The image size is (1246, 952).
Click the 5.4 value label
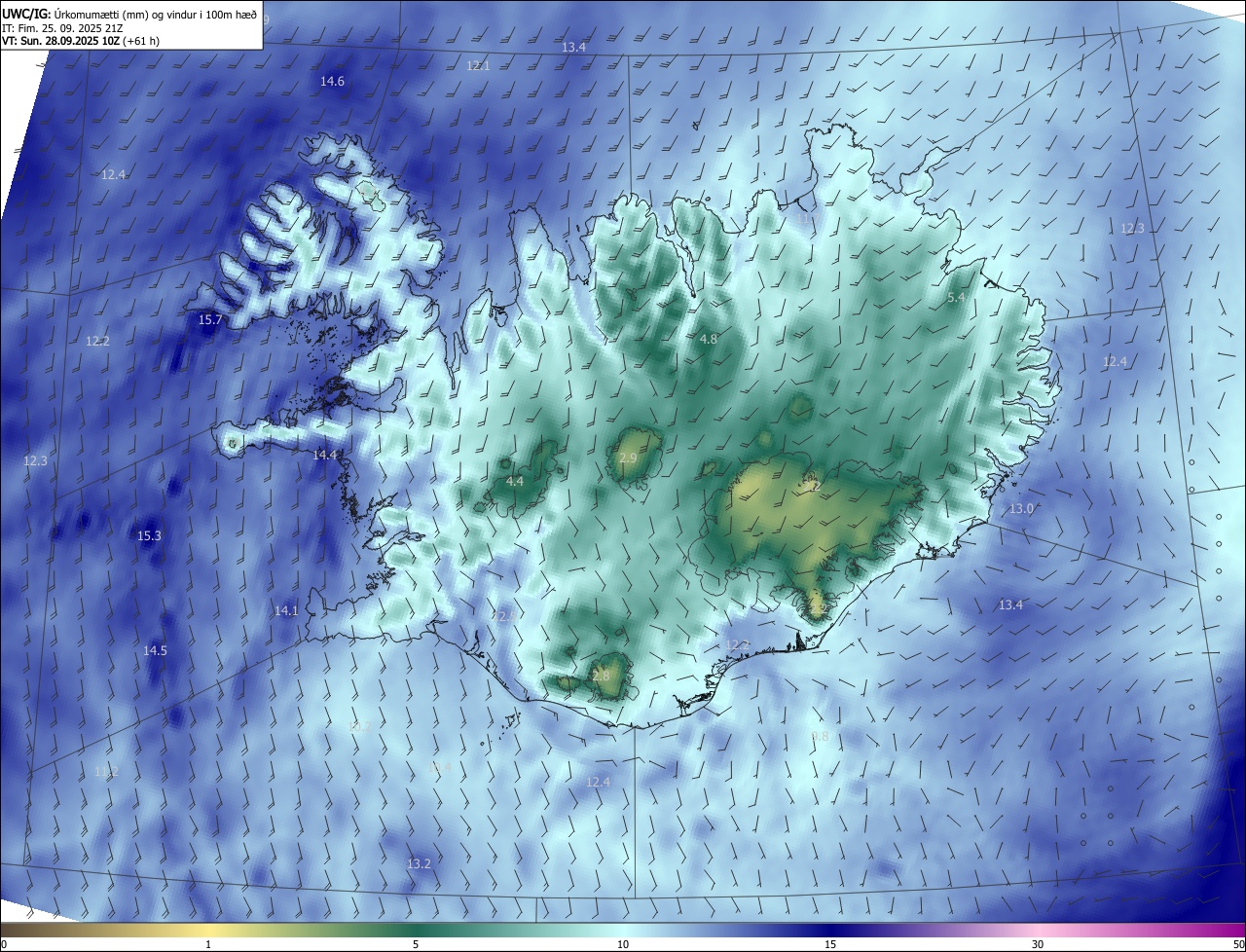coord(956,298)
